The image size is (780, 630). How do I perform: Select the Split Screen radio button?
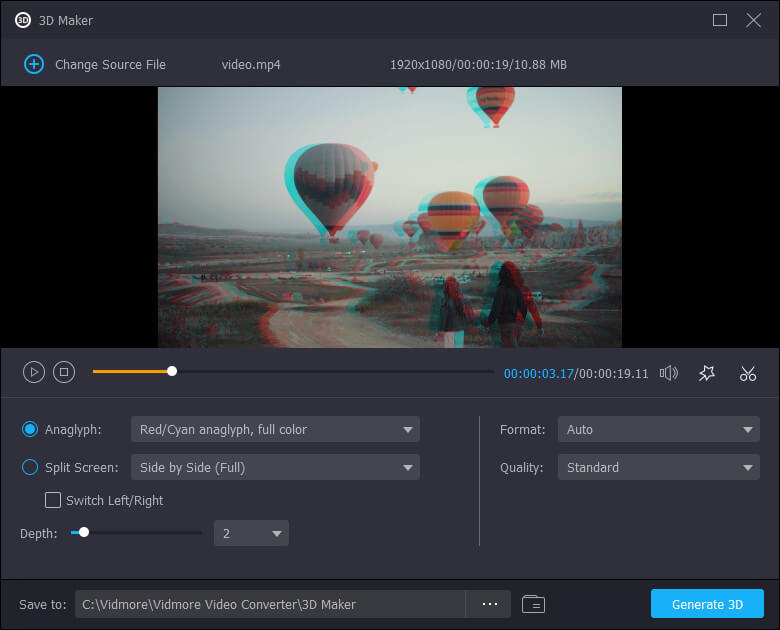(30, 467)
